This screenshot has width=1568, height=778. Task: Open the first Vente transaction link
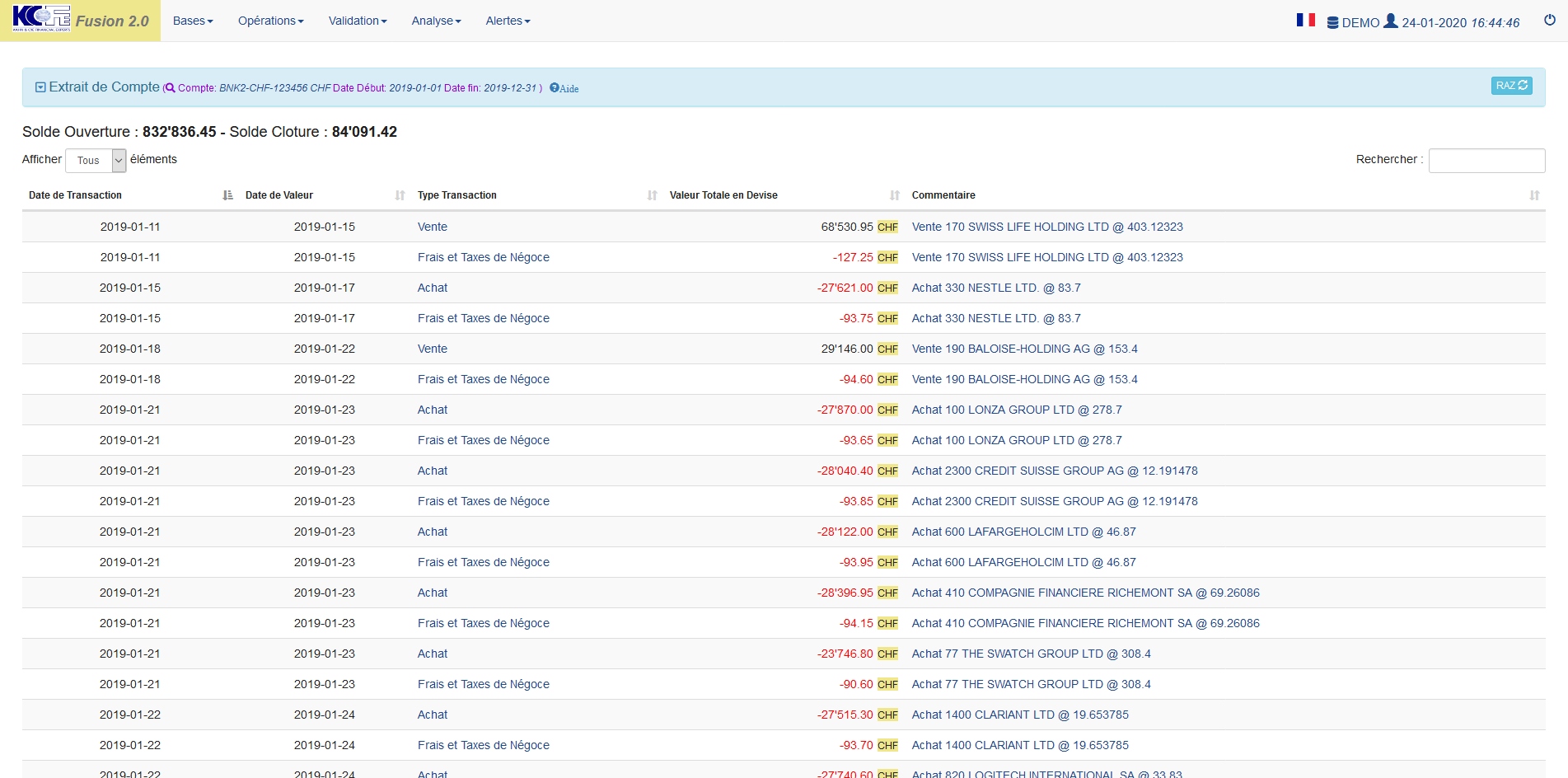click(432, 227)
